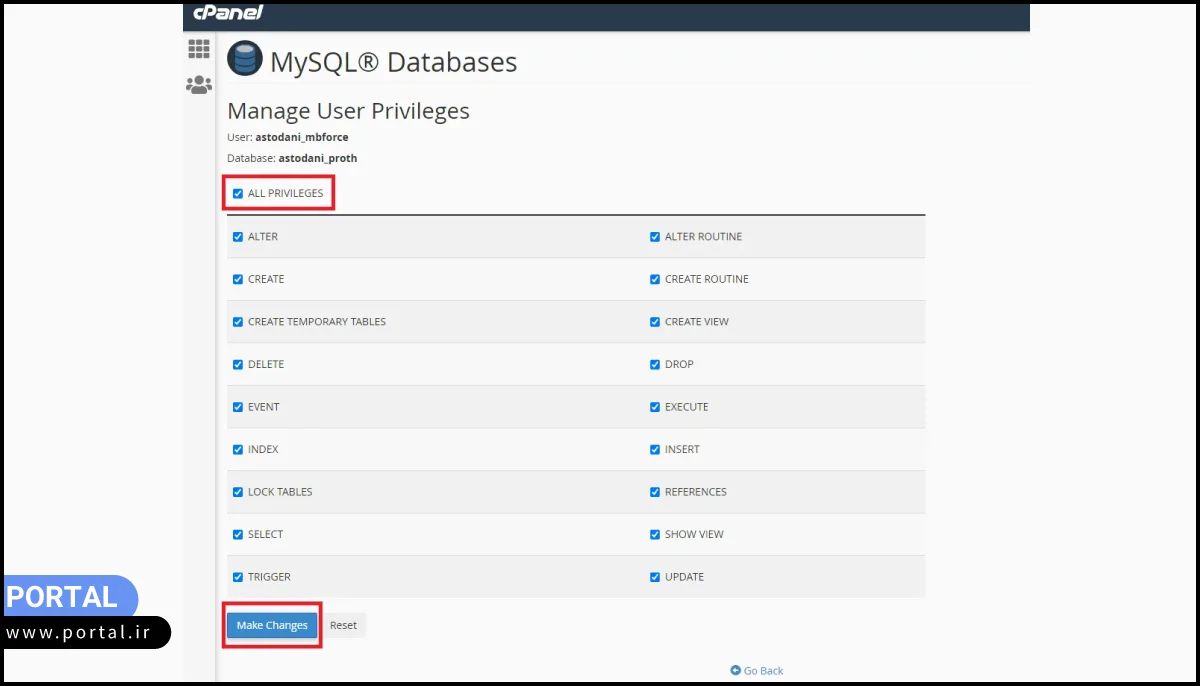Disable the DROP privilege checkbox
Viewport: 1200px width, 686px height.
pos(655,365)
